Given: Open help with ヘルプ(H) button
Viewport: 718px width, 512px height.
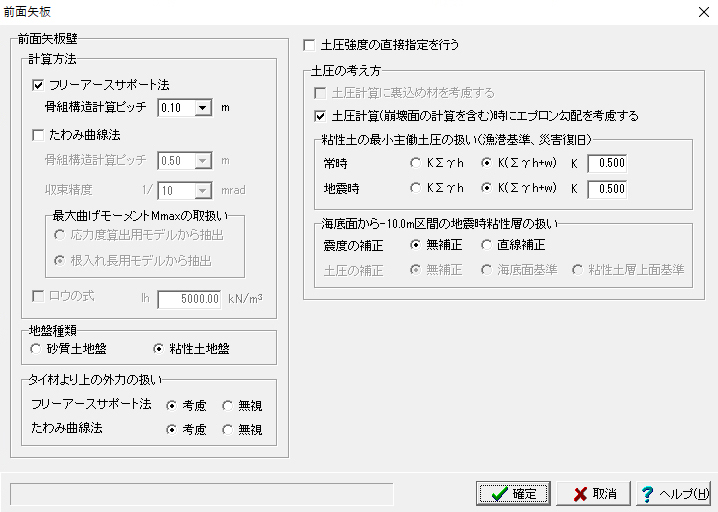Looking at the screenshot, I should point(674,494).
